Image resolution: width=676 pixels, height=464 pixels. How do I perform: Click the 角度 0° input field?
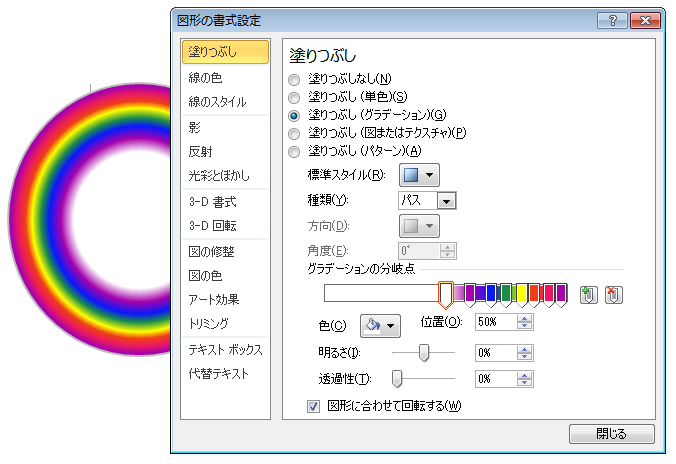[420, 251]
